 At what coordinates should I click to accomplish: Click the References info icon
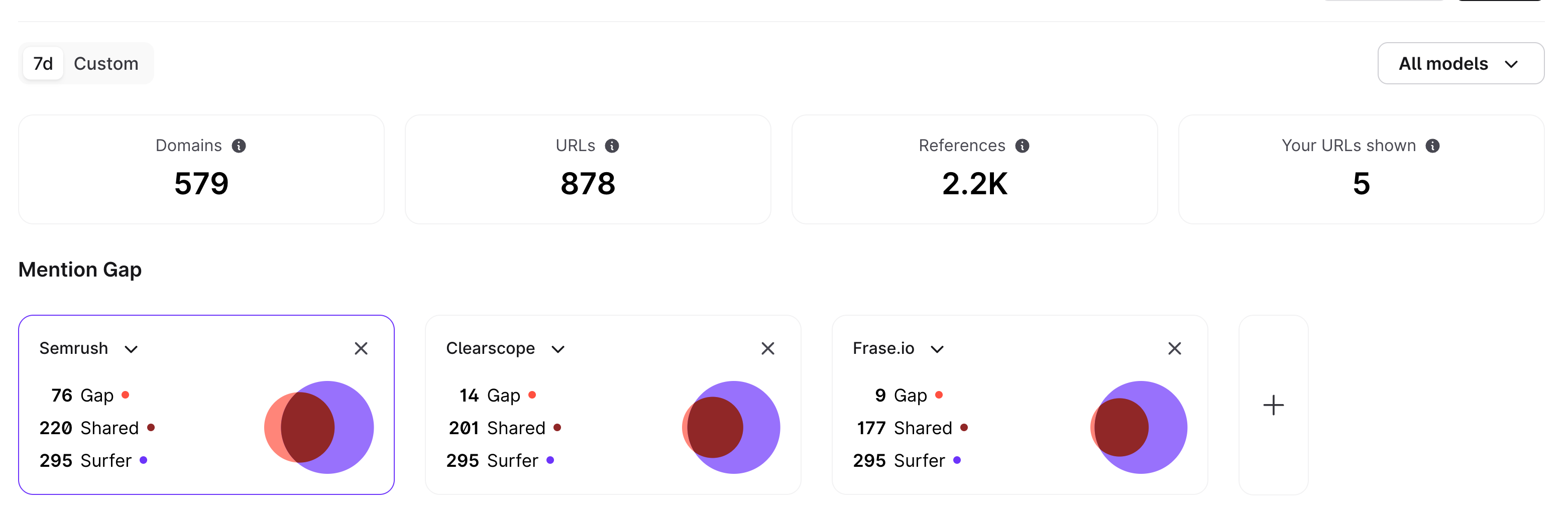[1022, 146]
